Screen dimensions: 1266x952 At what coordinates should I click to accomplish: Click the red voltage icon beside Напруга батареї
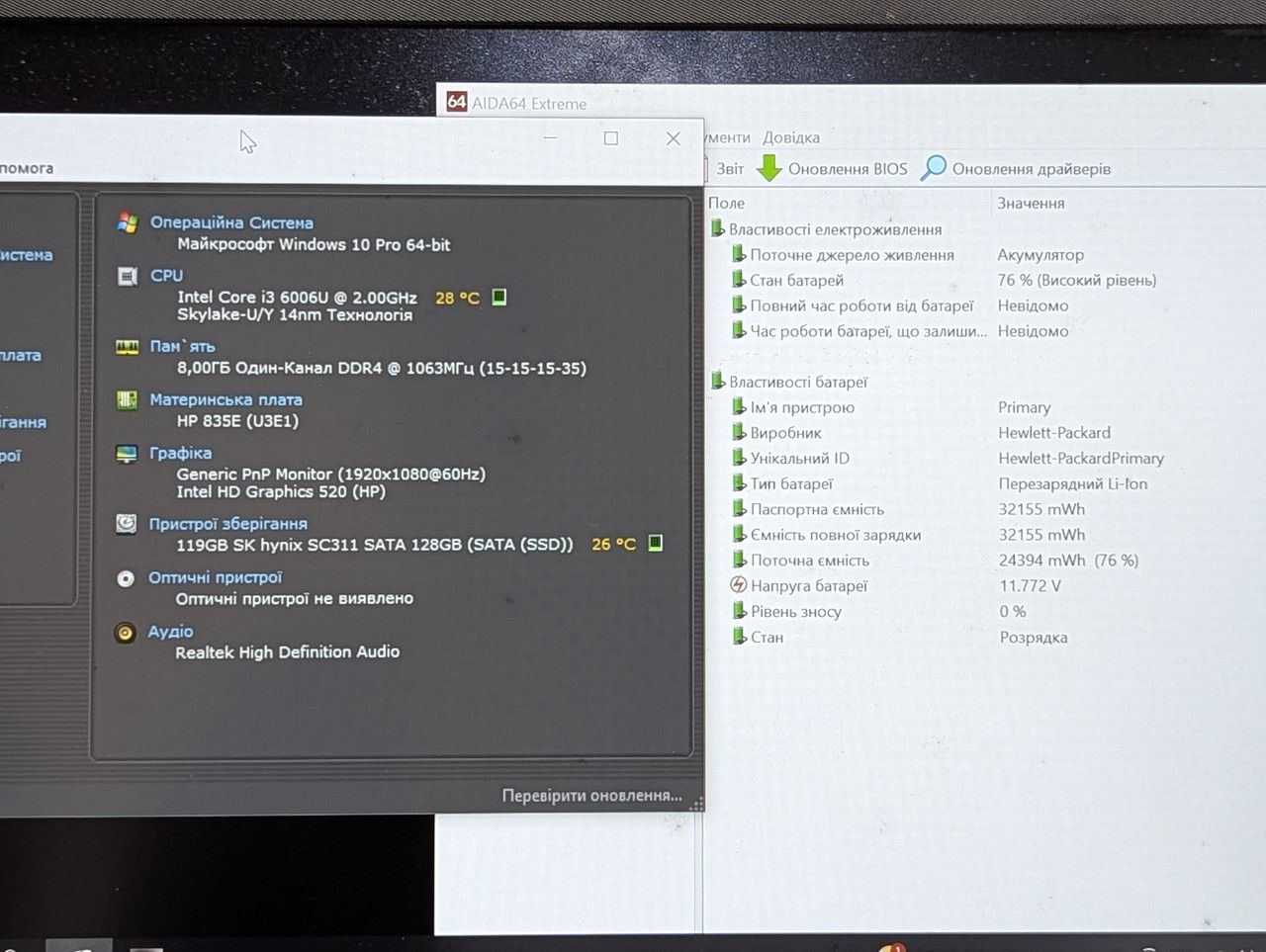[x=739, y=585]
